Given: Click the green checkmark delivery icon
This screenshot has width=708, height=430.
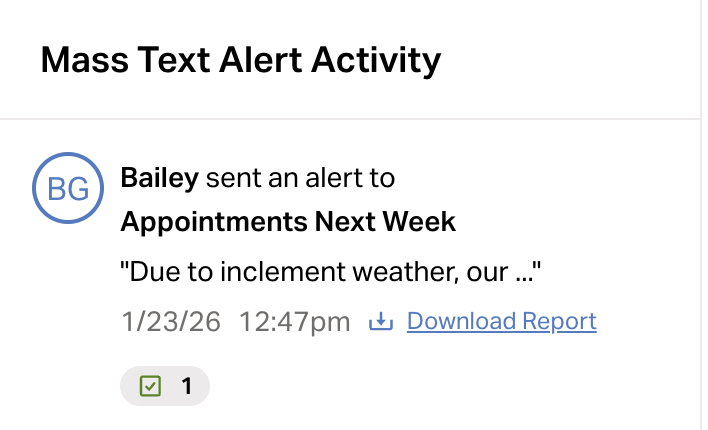Looking at the screenshot, I should 150,385.
